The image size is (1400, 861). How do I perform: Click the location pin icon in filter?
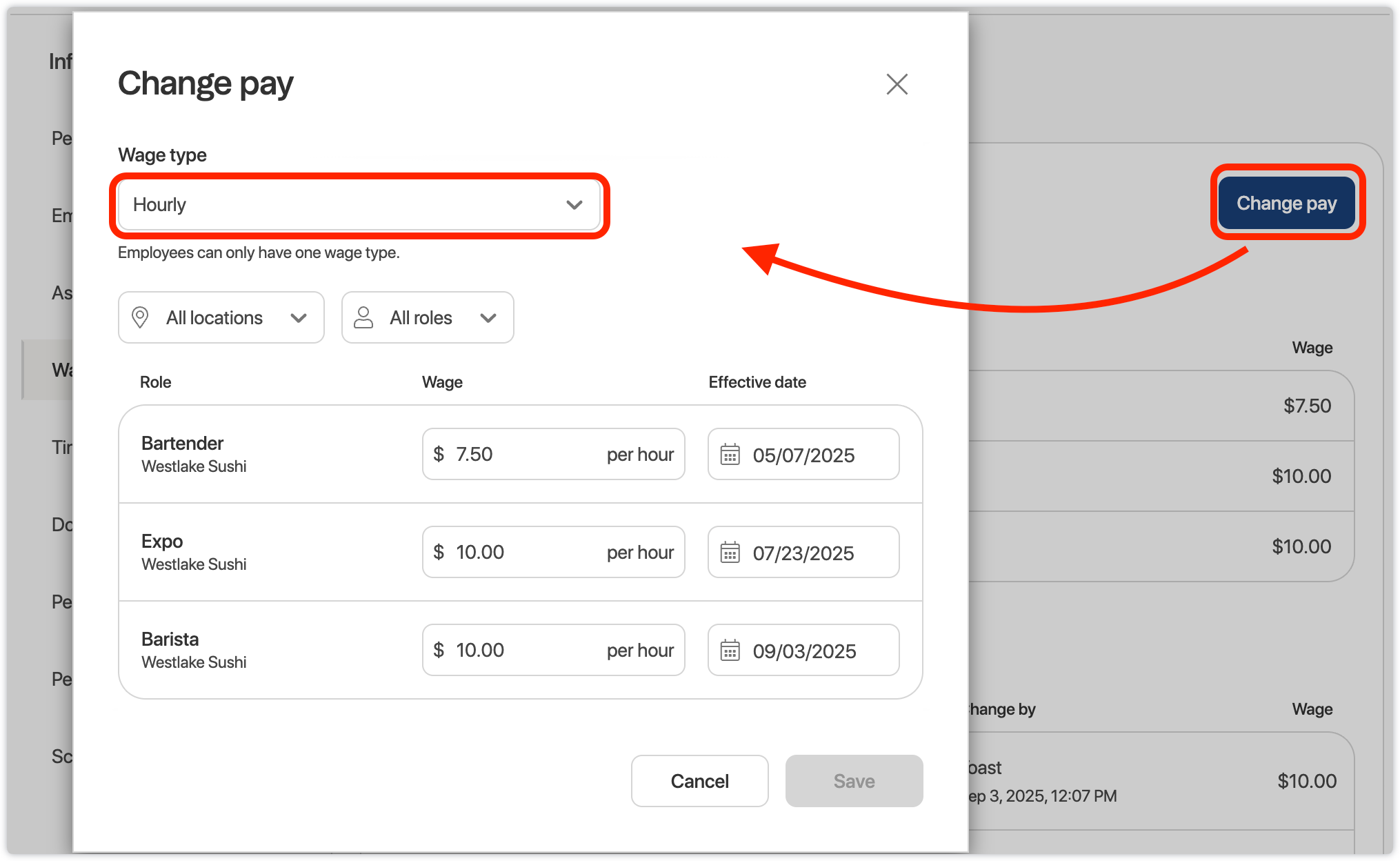(x=140, y=317)
